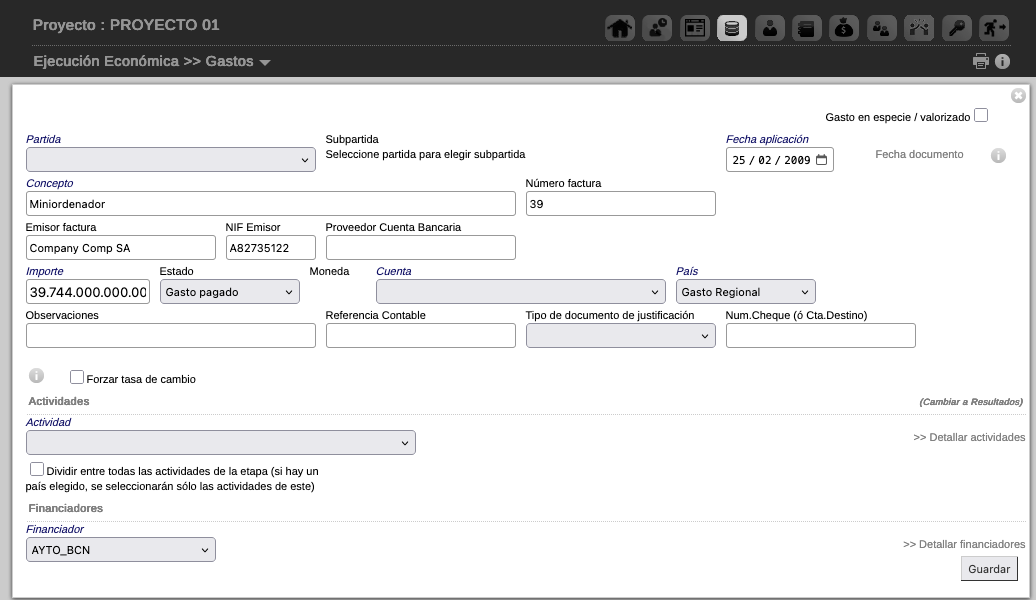Open the notebook icon in the top toolbar

[x=806, y=28]
